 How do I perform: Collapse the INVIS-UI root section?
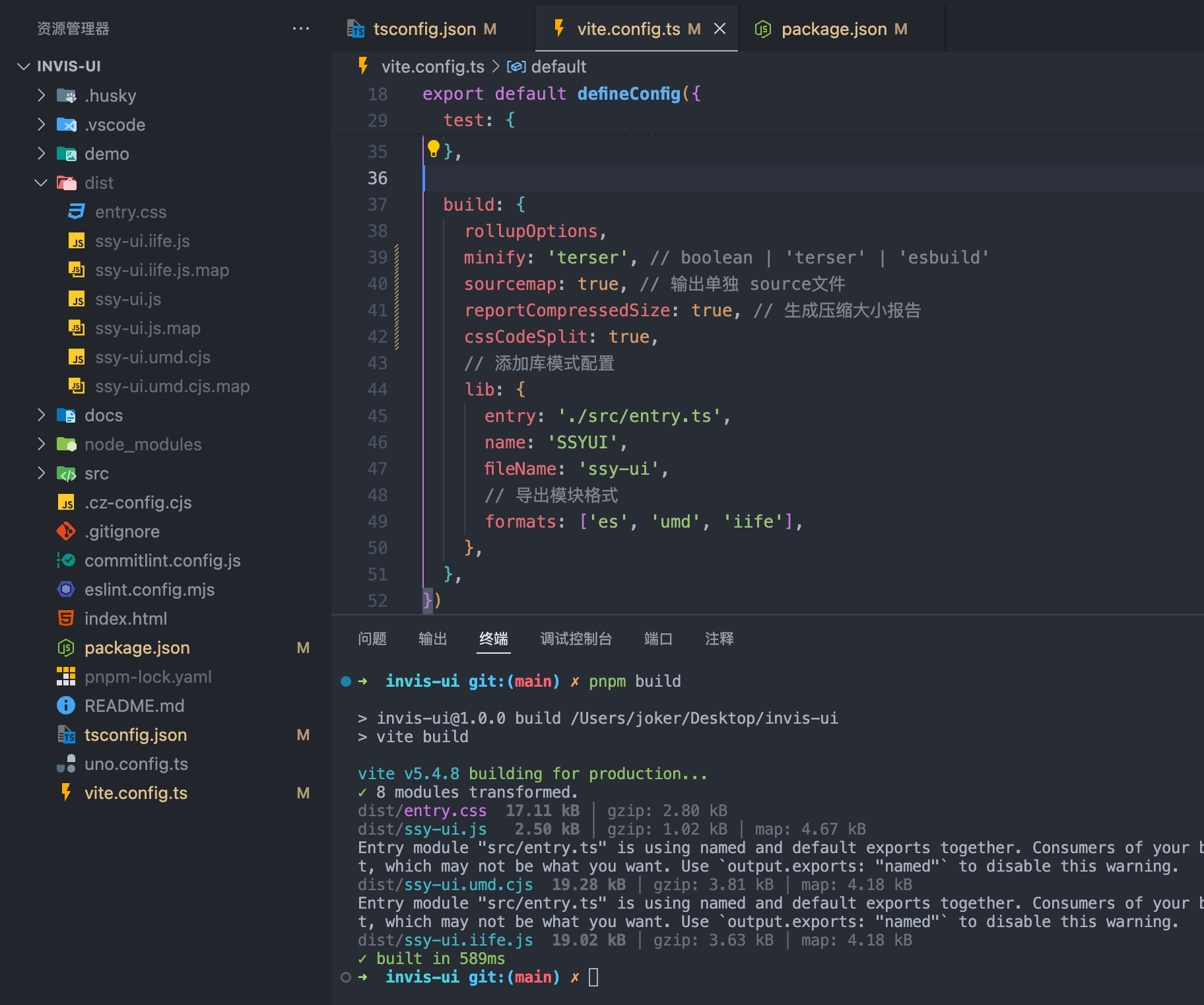pyautogui.click(x=24, y=66)
